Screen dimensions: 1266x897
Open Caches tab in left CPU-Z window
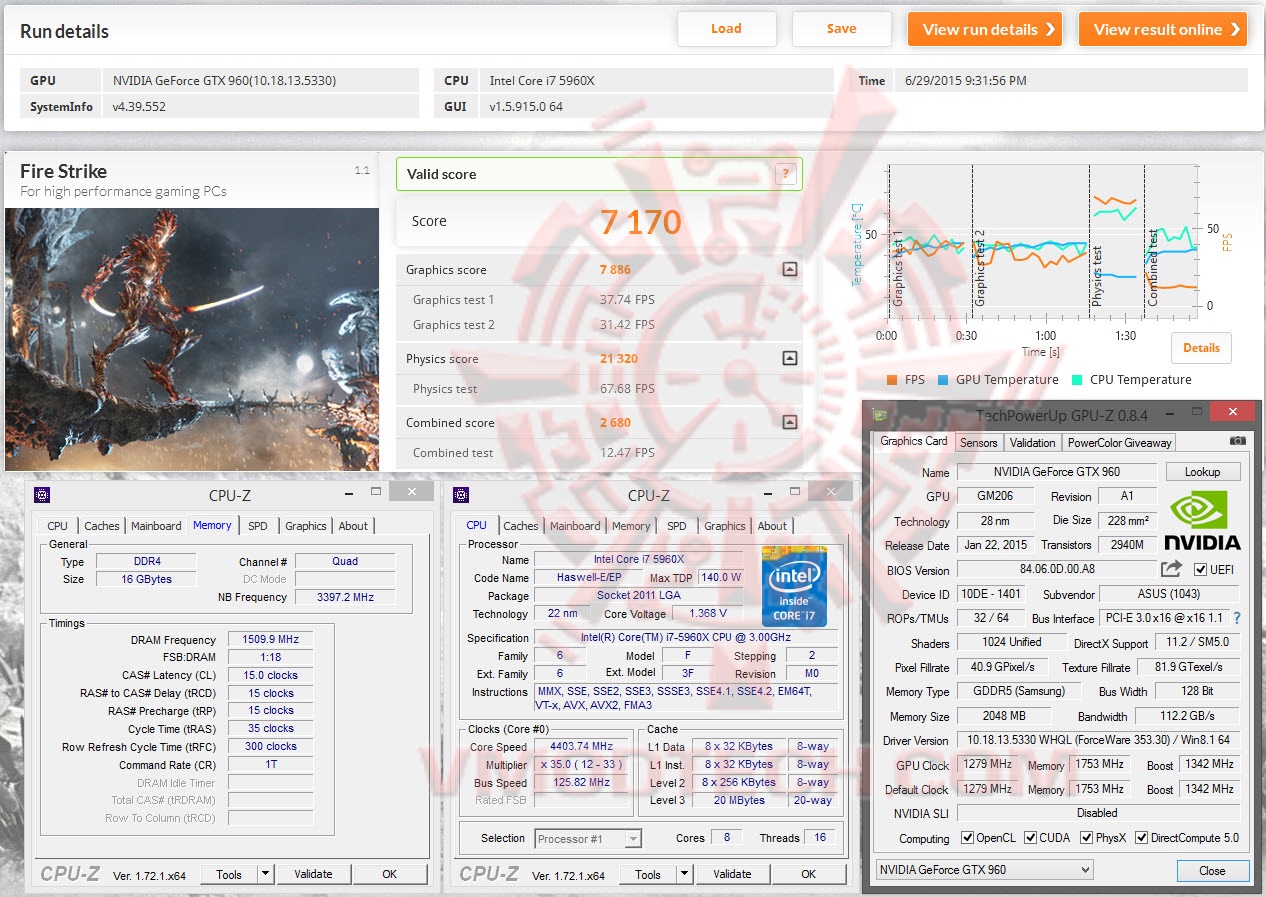[x=101, y=526]
